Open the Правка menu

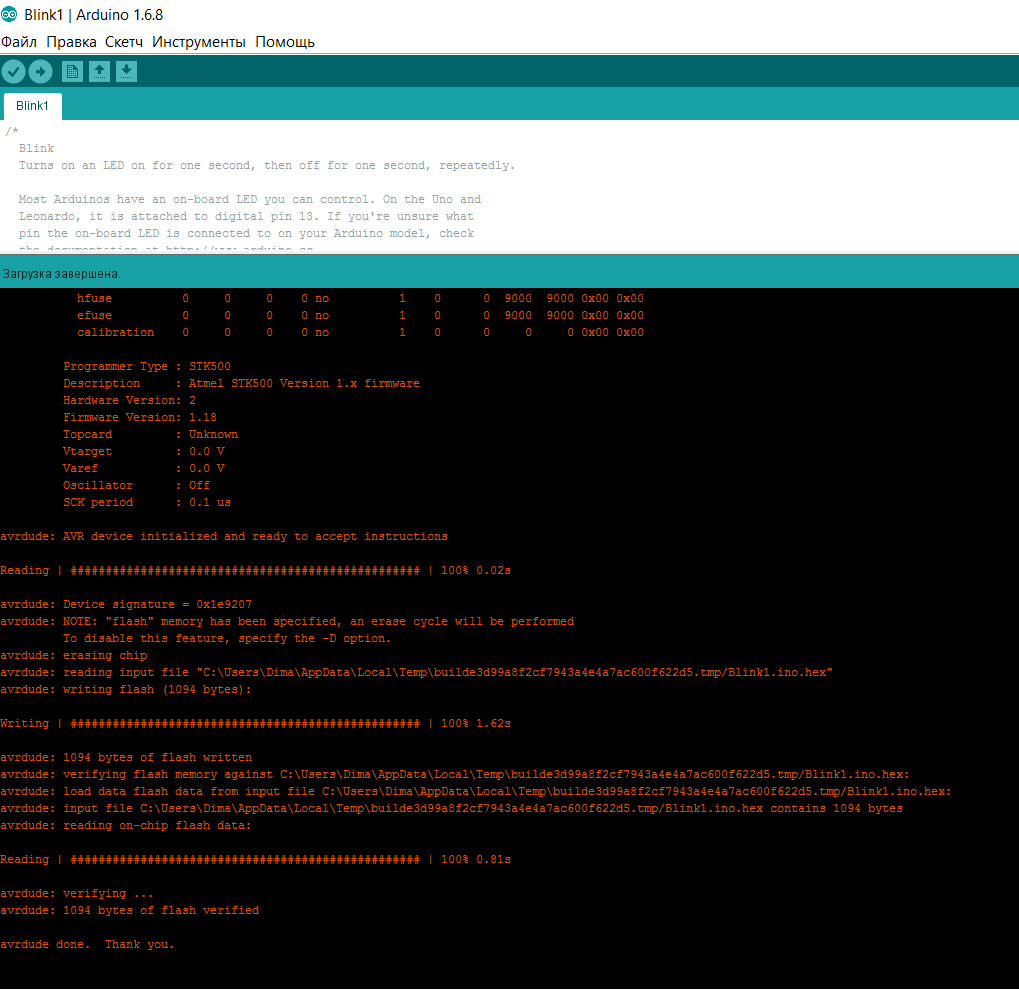(x=71, y=42)
